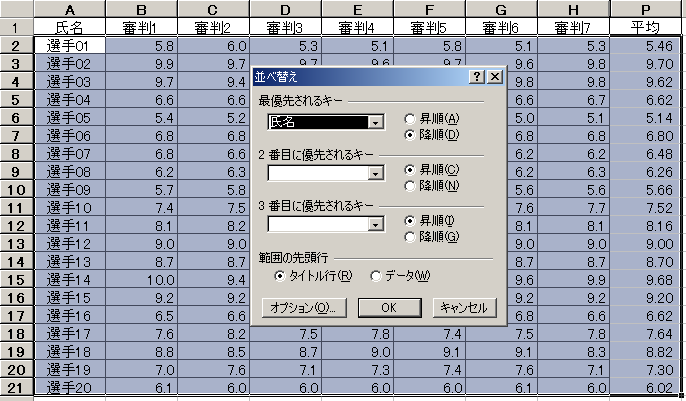The width and height of the screenshot is (686, 401).
Task: Select column header P
Action: click(x=646, y=9)
